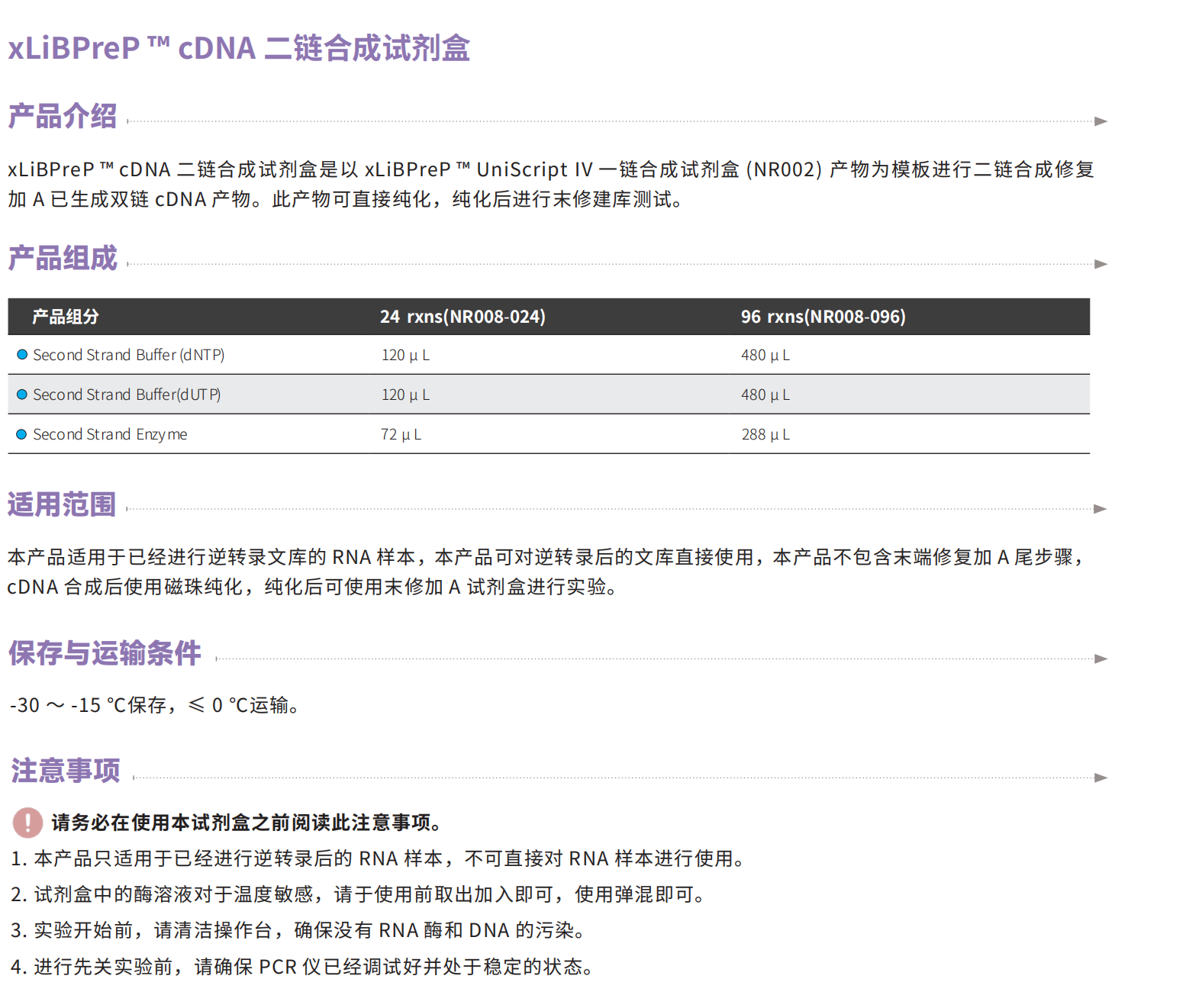Click the arrow ending the 保存与运输条件 heading line
This screenshot has width=1199, height=1008.
tap(1101, 659)
